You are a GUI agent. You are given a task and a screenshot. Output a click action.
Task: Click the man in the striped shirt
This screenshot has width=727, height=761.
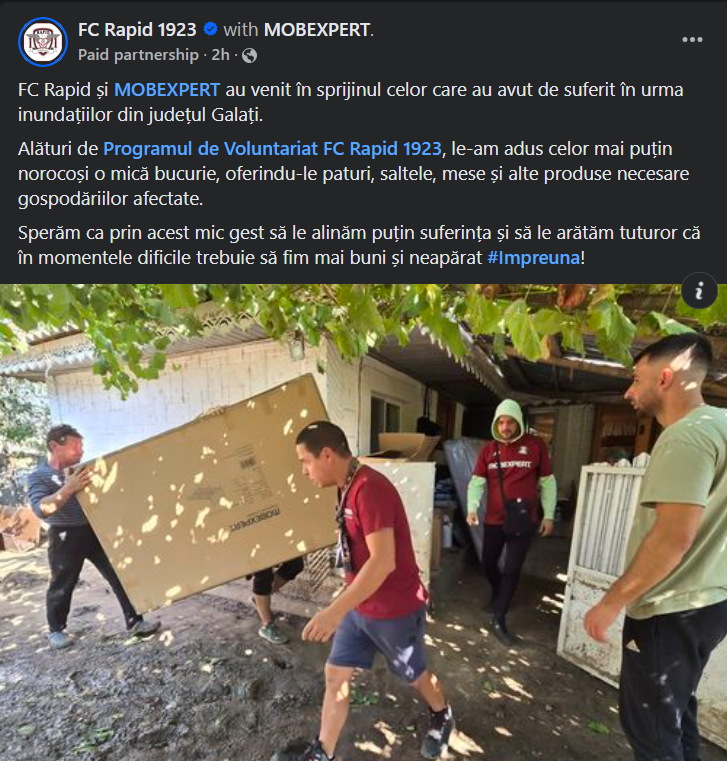(78, 536)
